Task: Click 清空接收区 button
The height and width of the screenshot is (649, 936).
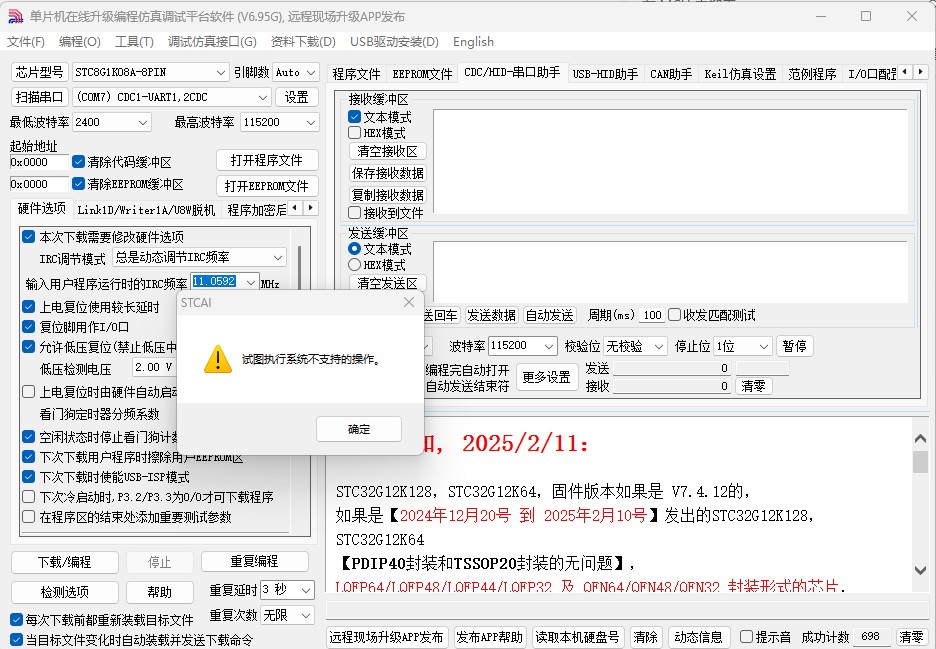Action: 387,151
